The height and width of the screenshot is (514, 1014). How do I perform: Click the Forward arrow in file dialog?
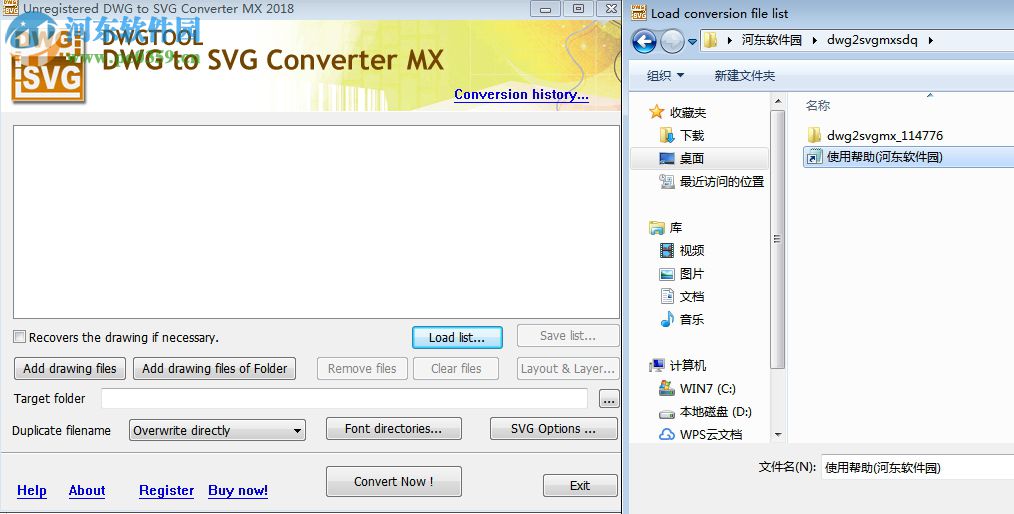(x=673, y=41)
